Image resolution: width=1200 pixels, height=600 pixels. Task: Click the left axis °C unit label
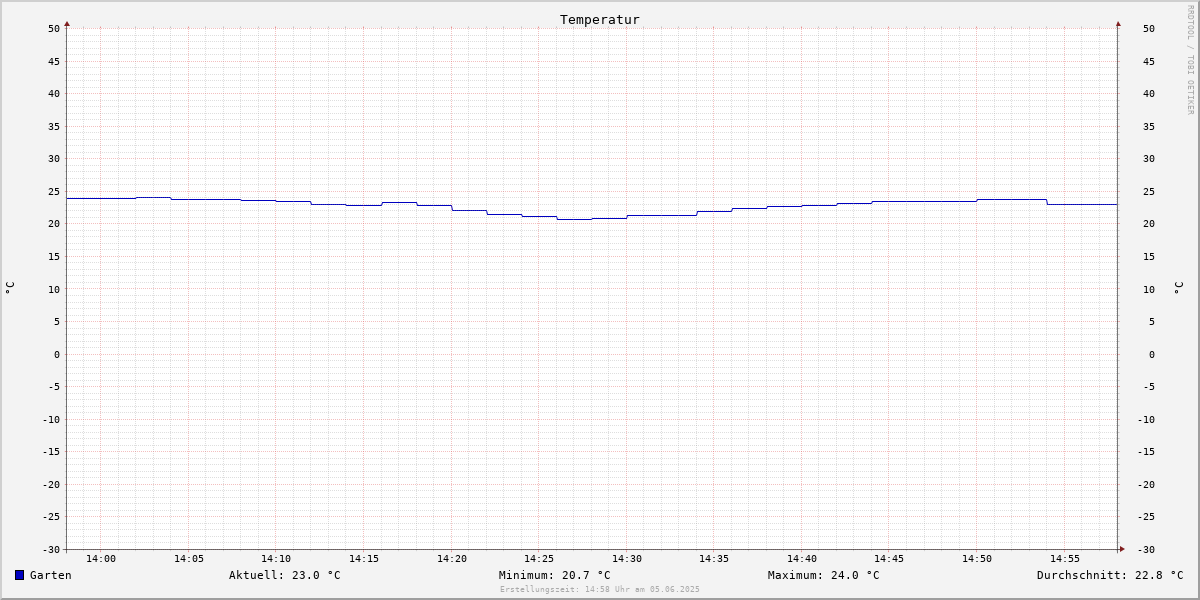10,288
